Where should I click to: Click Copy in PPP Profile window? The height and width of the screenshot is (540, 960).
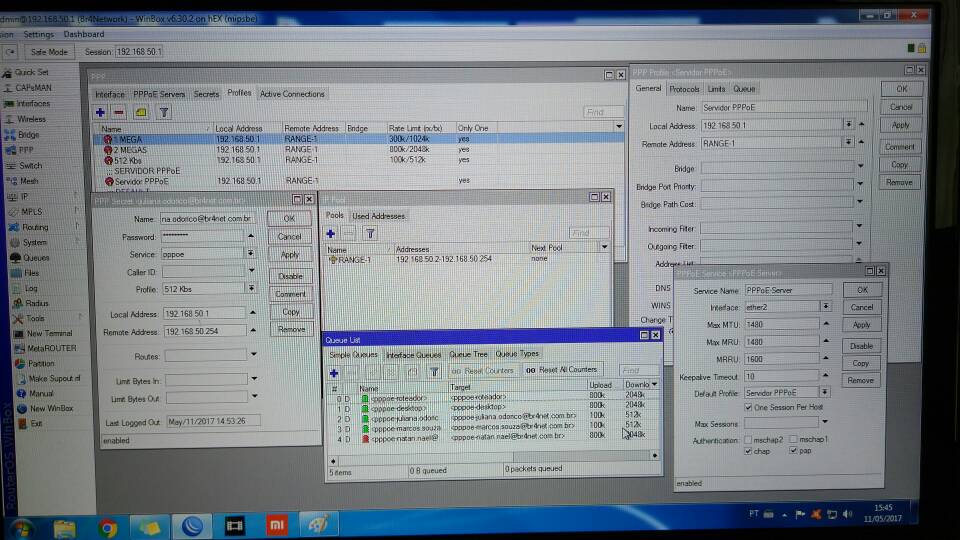pos(899,165)
